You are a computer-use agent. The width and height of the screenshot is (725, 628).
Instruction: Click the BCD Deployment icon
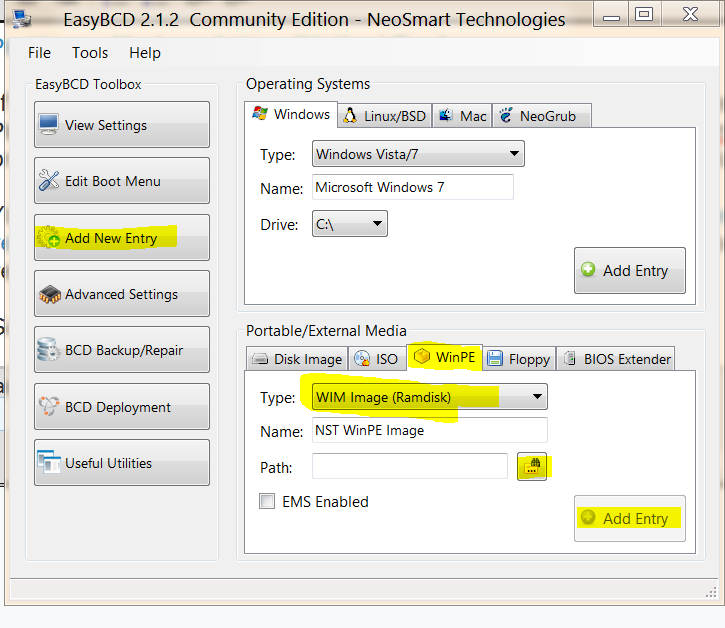click(x=49, y=406)
